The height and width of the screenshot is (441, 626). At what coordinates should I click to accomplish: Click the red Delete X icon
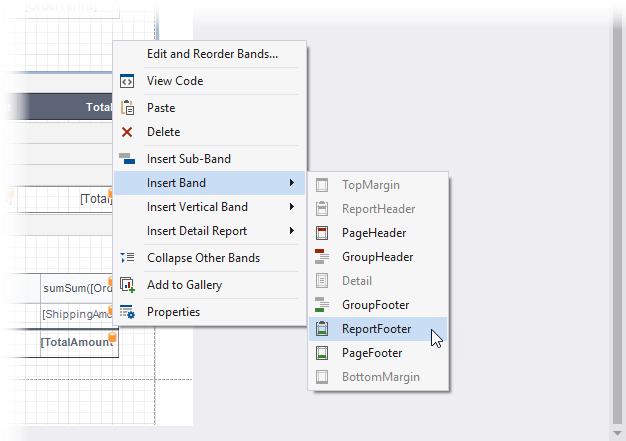tap(127, 132)
